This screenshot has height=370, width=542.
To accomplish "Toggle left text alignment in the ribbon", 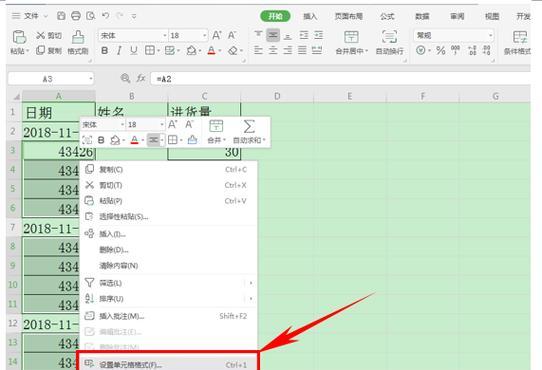I will 258,50.
